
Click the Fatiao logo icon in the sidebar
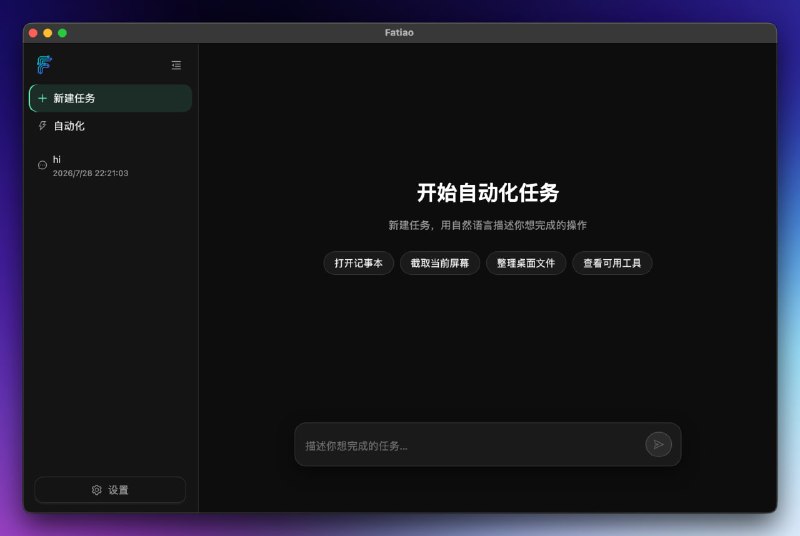tap(44, 65)
